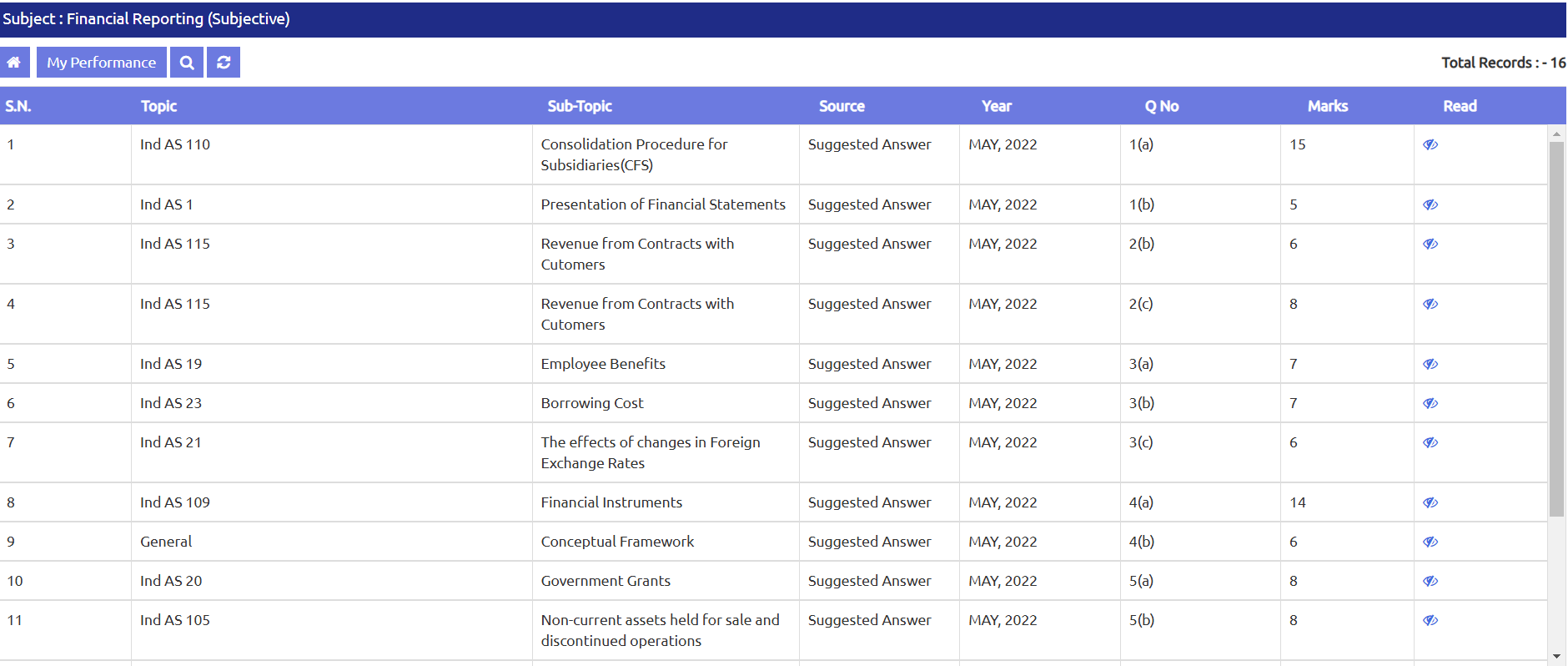Open read icon for question 2(b)

pos(1430,244)
